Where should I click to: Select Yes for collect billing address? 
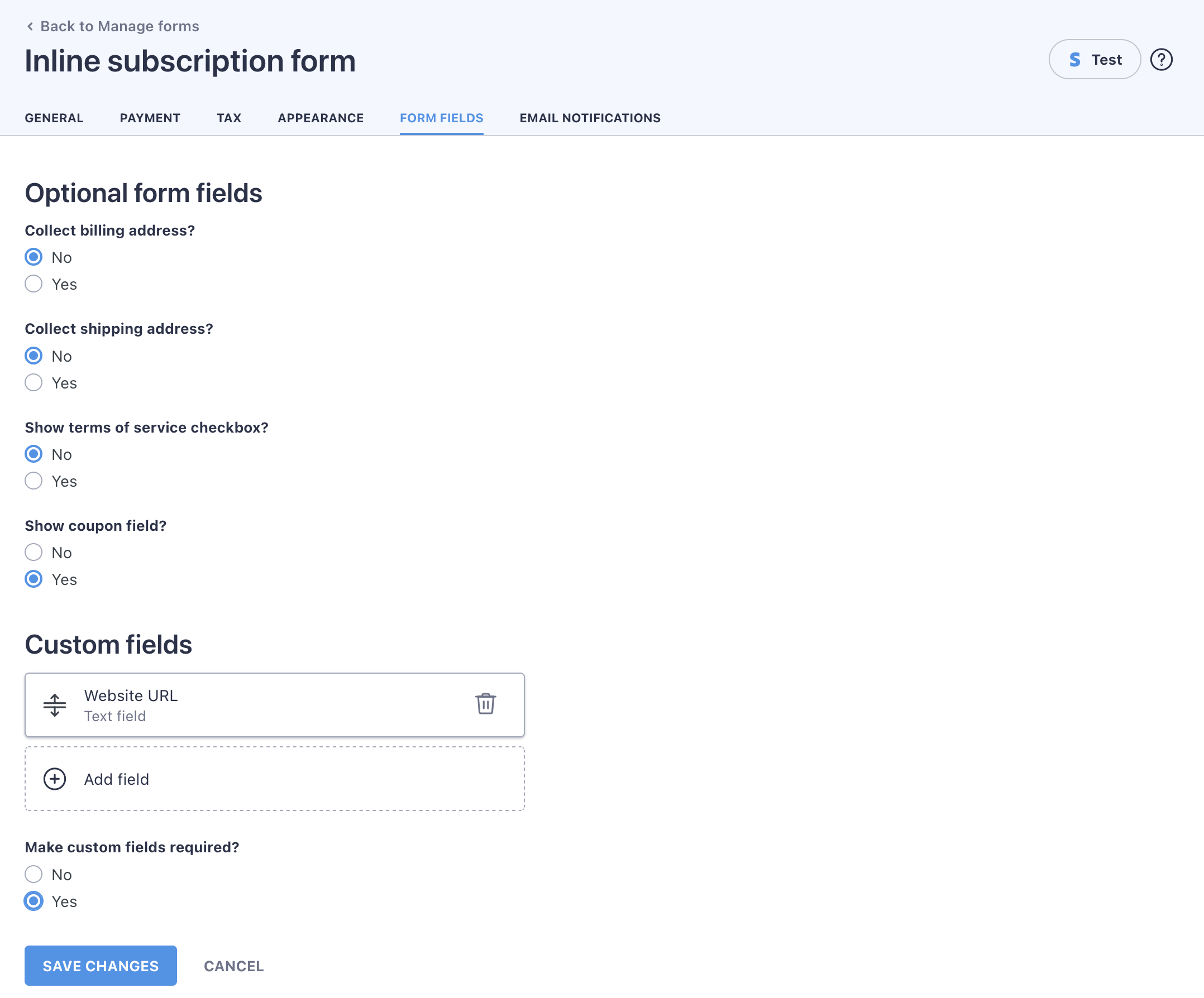click(34, 284)
